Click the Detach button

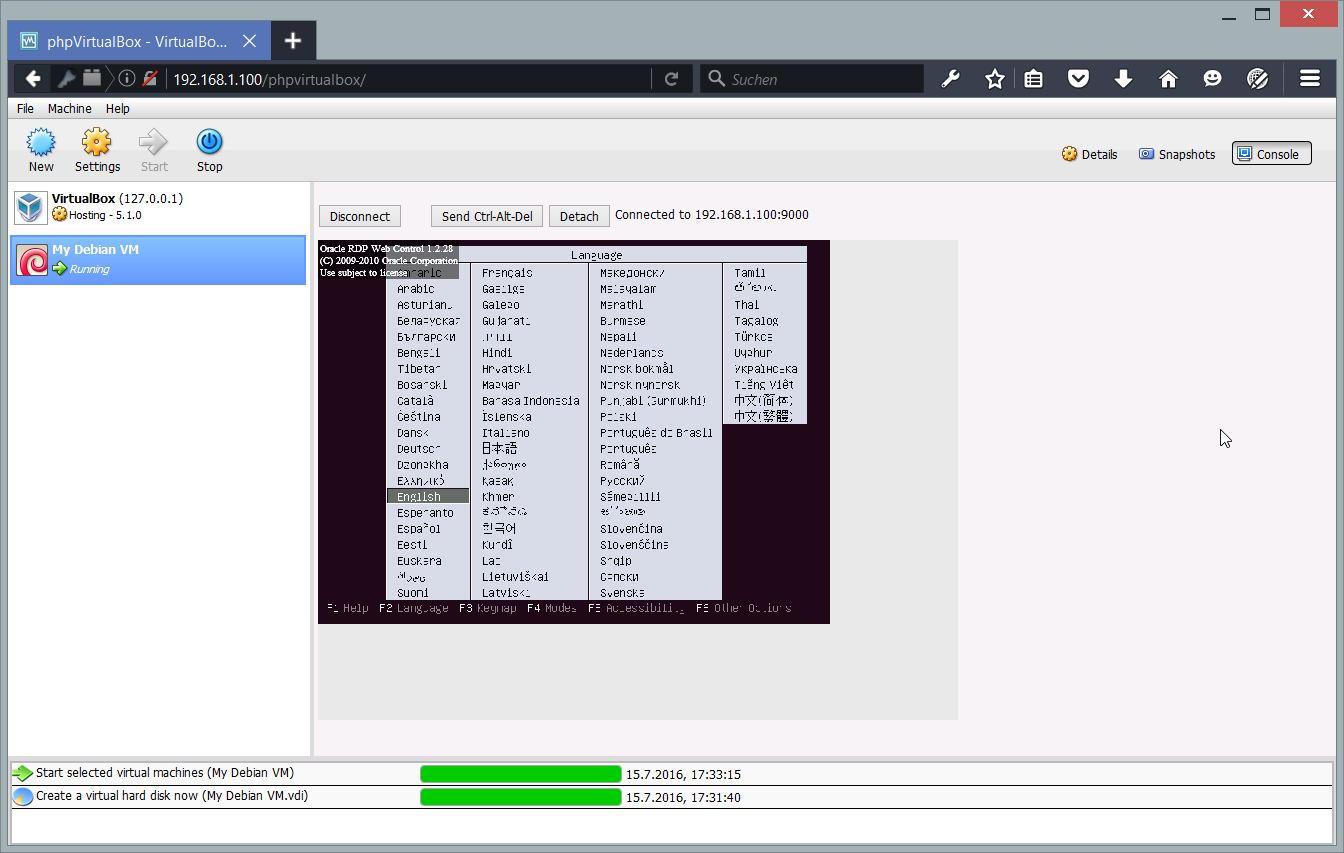pyautogui.click(x=579, y=216)
